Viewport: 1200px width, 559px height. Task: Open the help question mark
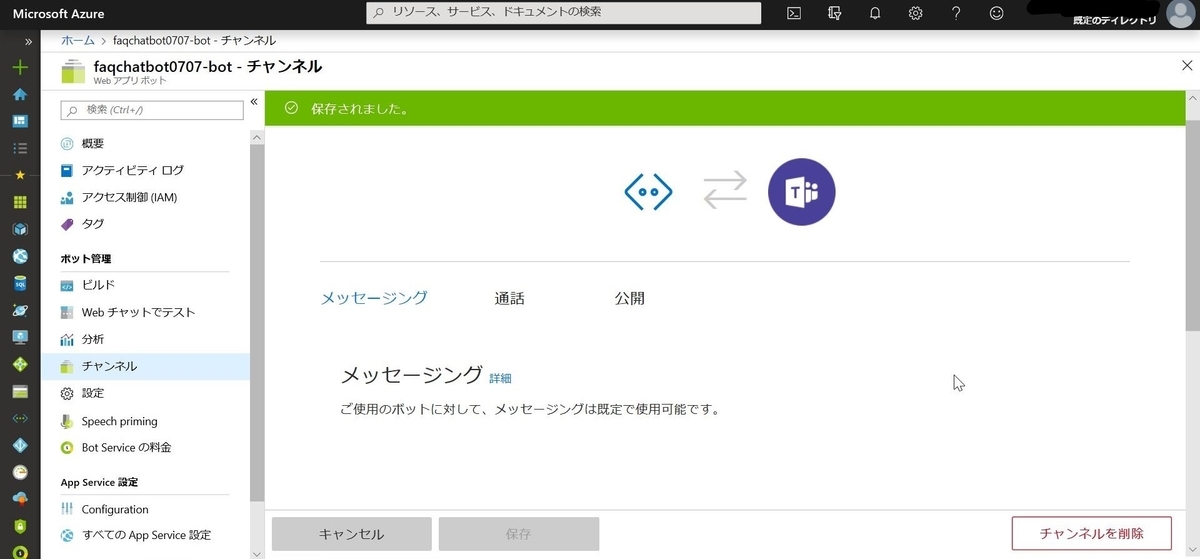[x=956, y=13]
